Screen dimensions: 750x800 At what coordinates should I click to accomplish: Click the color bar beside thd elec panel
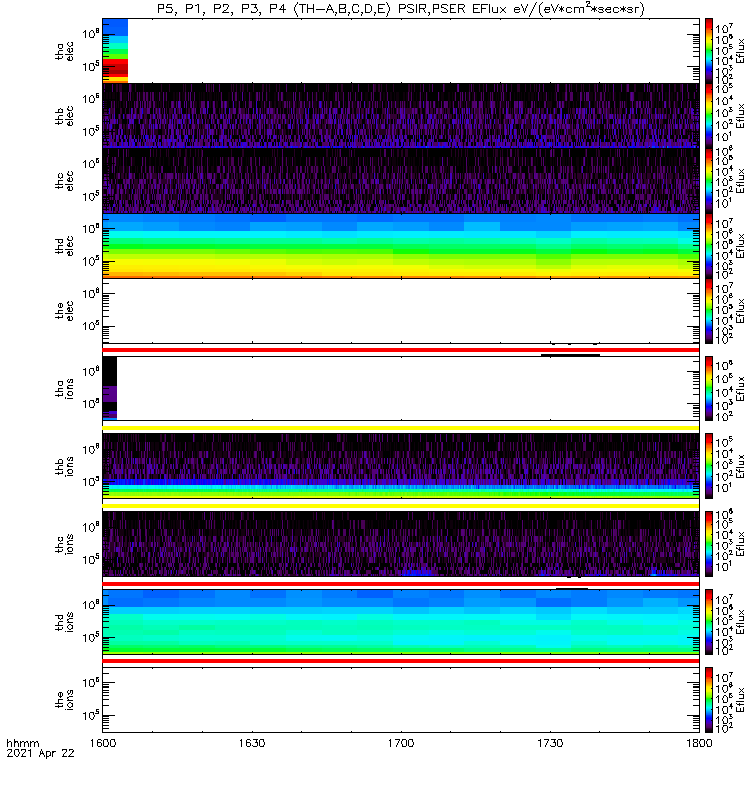(x=709, y=245)
